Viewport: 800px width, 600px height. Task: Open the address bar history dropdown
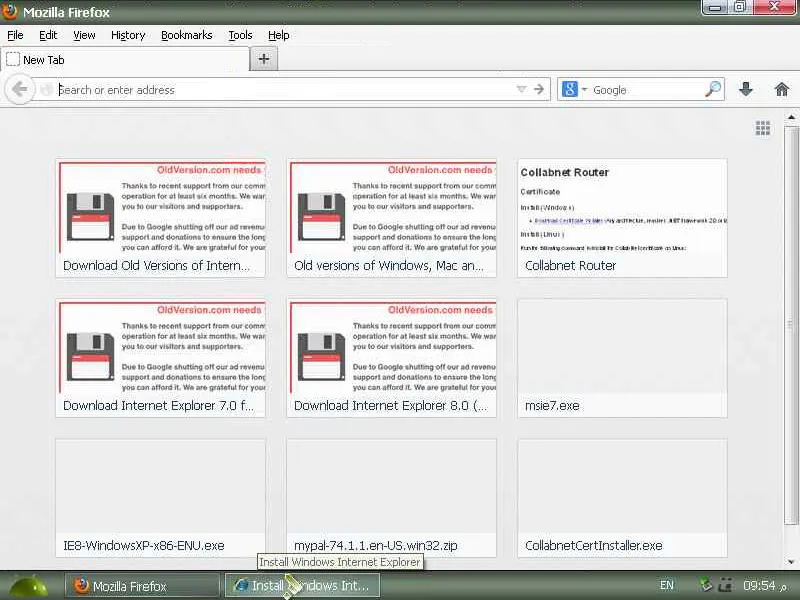pos(521,89)
